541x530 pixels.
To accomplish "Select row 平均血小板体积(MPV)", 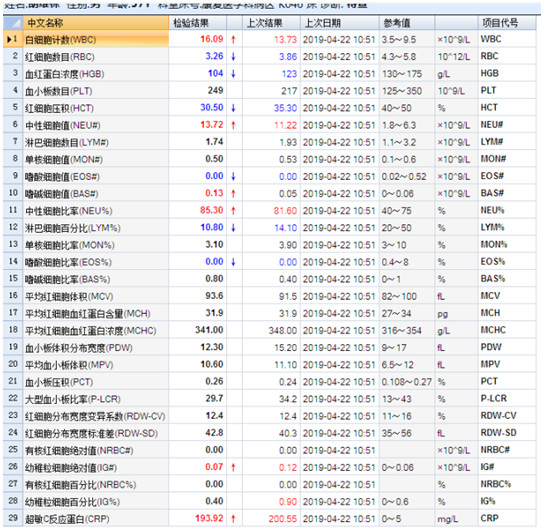I will tap(269, 364).
